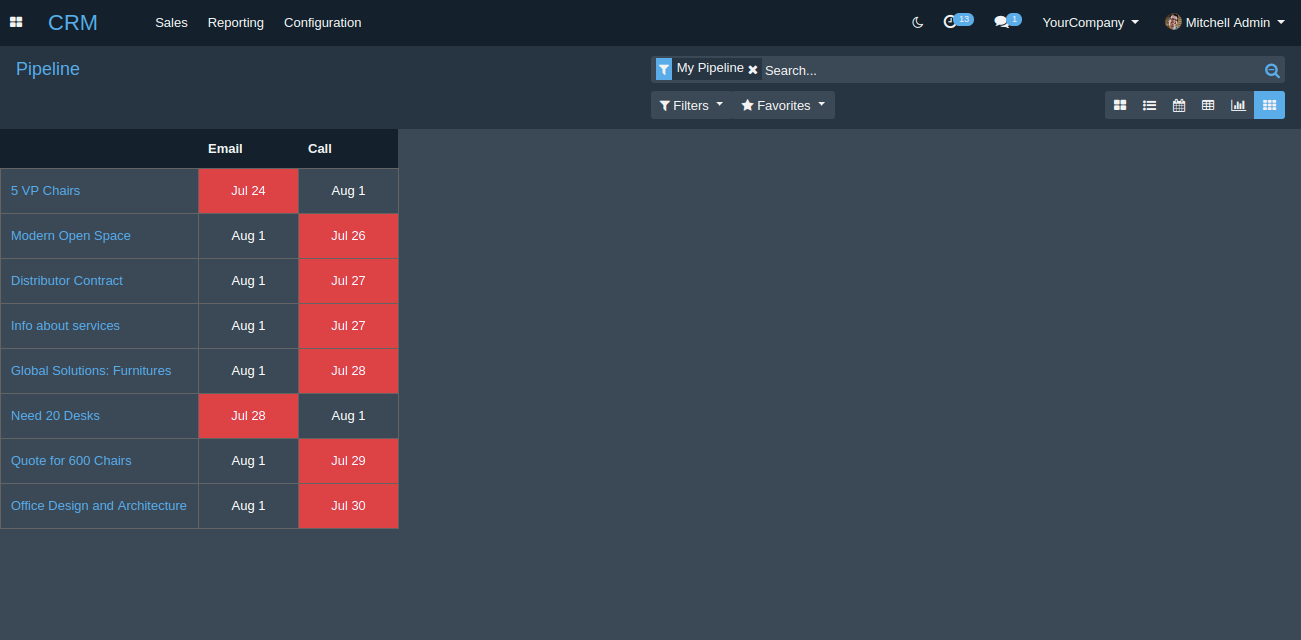Click Email cell of Modern Open Space row
This screenshot has width=1301, height=640.
coord(248,235)
